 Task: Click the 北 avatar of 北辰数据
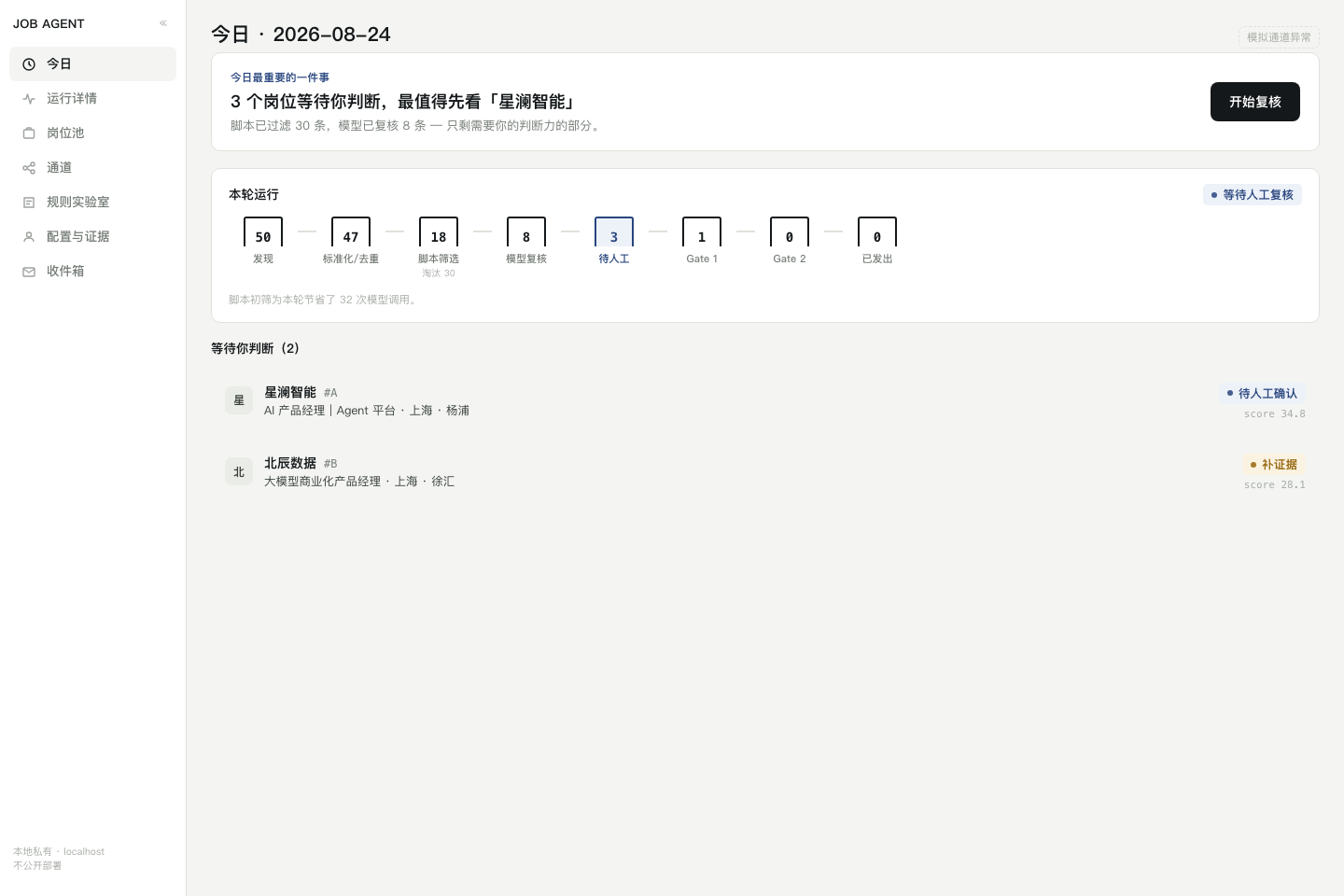pyautogui.click(x=239, y=471)
